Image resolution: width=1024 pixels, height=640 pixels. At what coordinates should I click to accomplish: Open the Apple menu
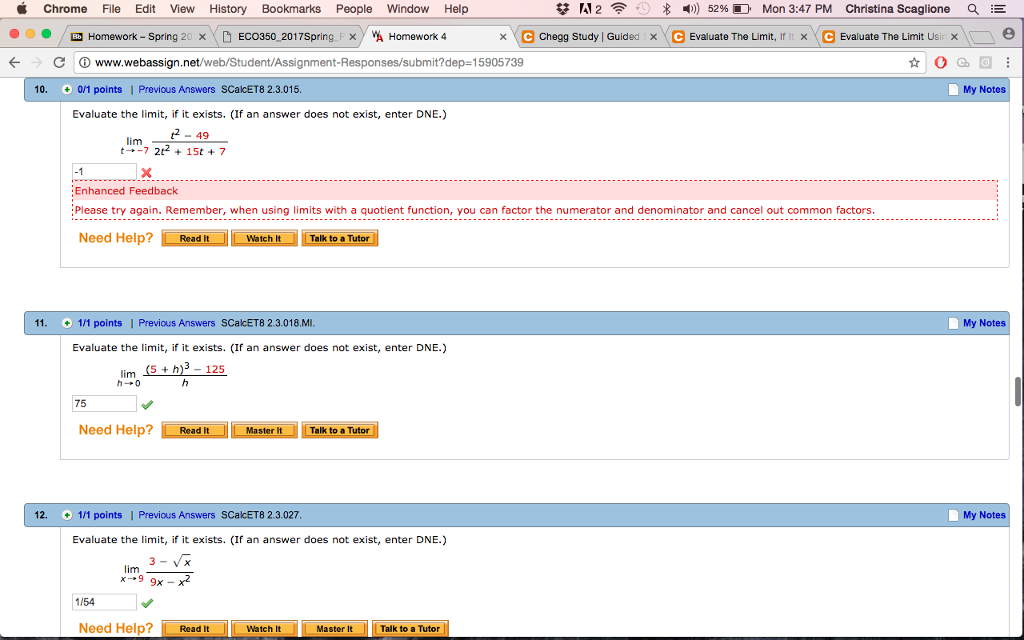[x=21, y=8]
